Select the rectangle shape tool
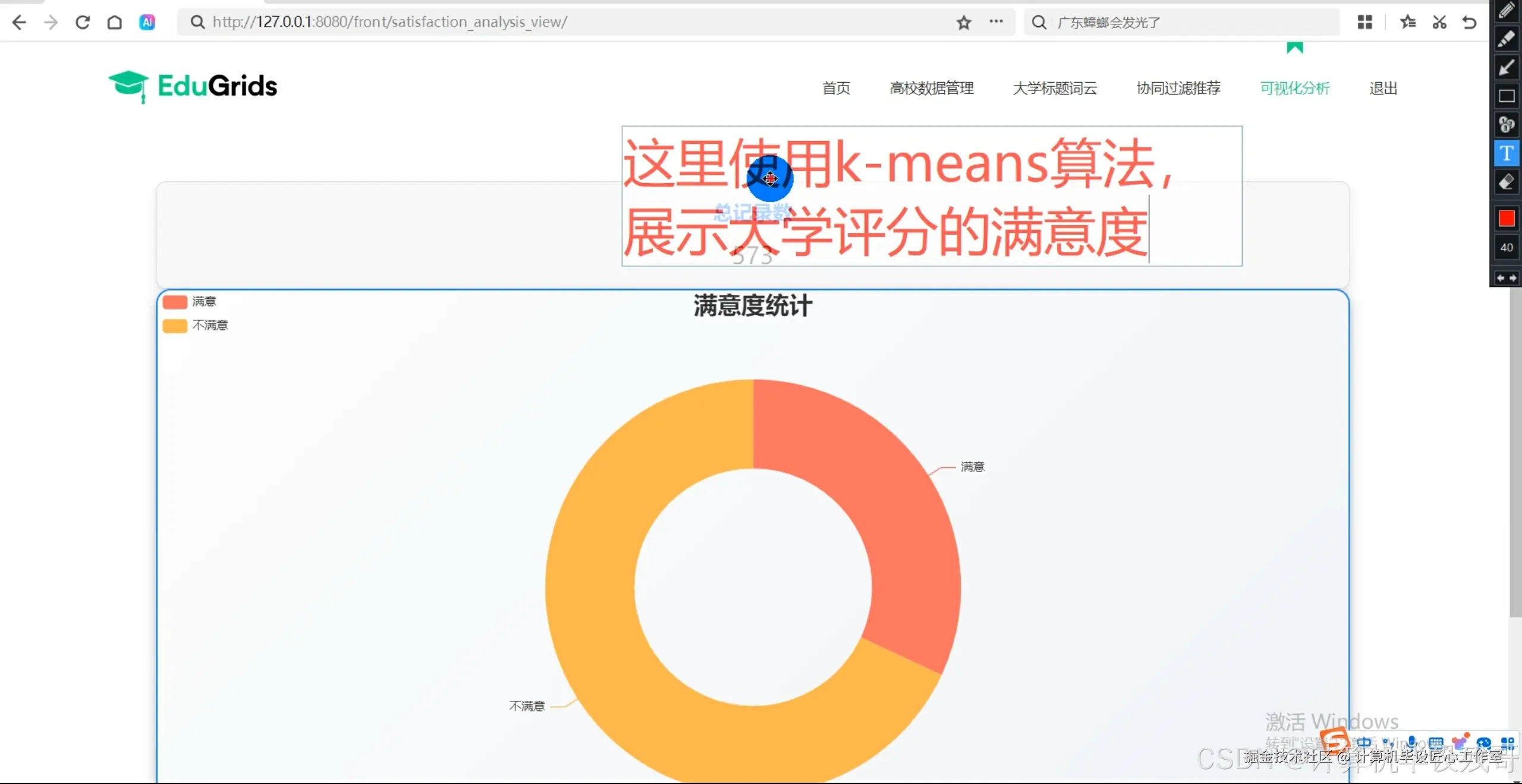Viewport: 1522px width, 784px height. [x=1507, y=96]
